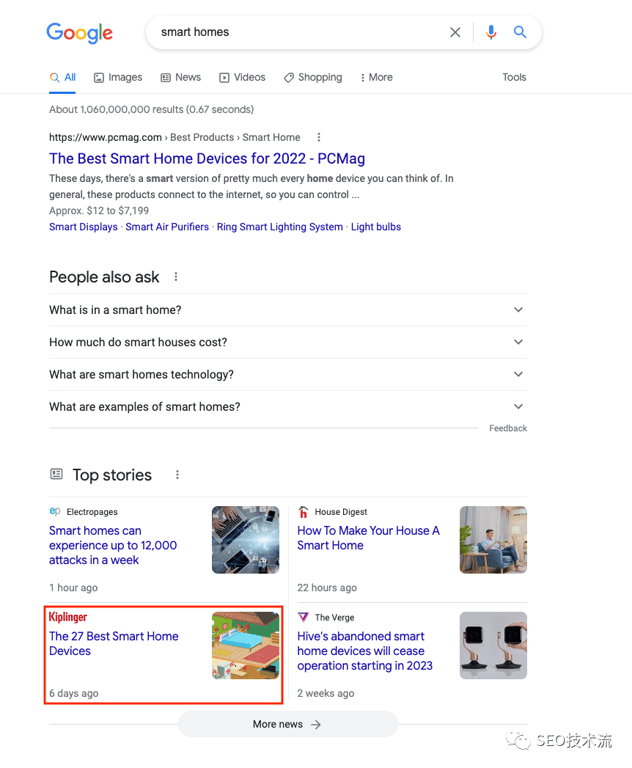Open options menu beside PCMag URL

click(319, 137)
